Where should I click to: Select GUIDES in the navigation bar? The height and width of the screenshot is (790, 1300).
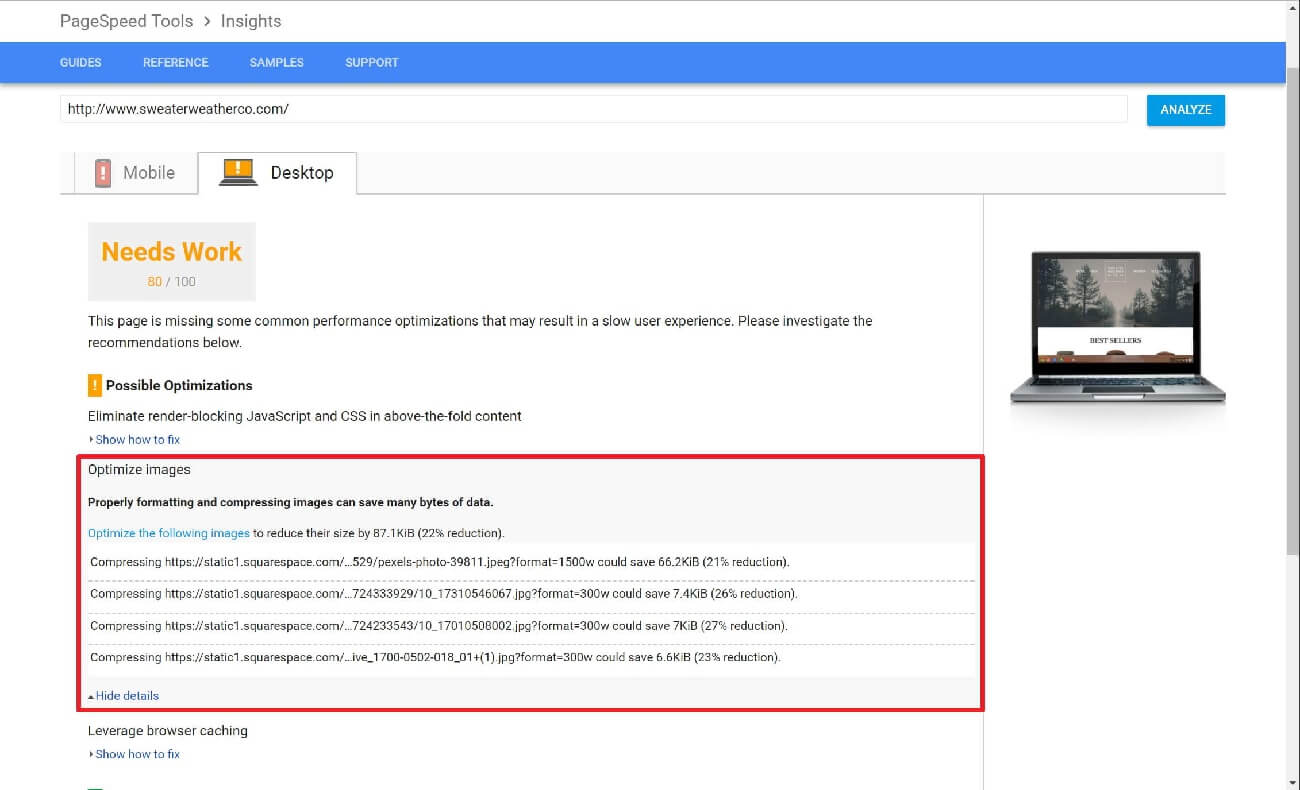tap(80, 62)
